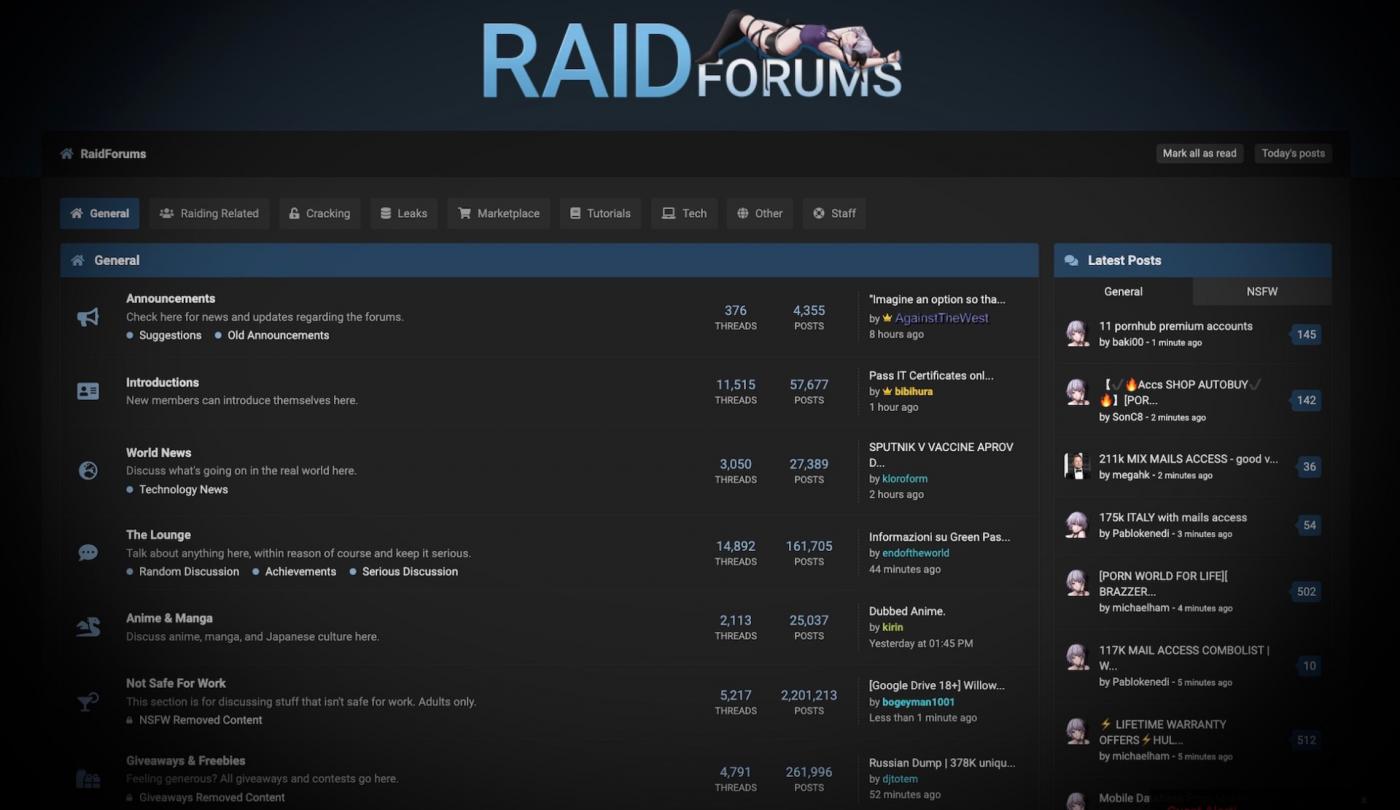The height and width of the screenshot is (810, 1400).
Task: Select the Cracking category tab
Action: 319,213
